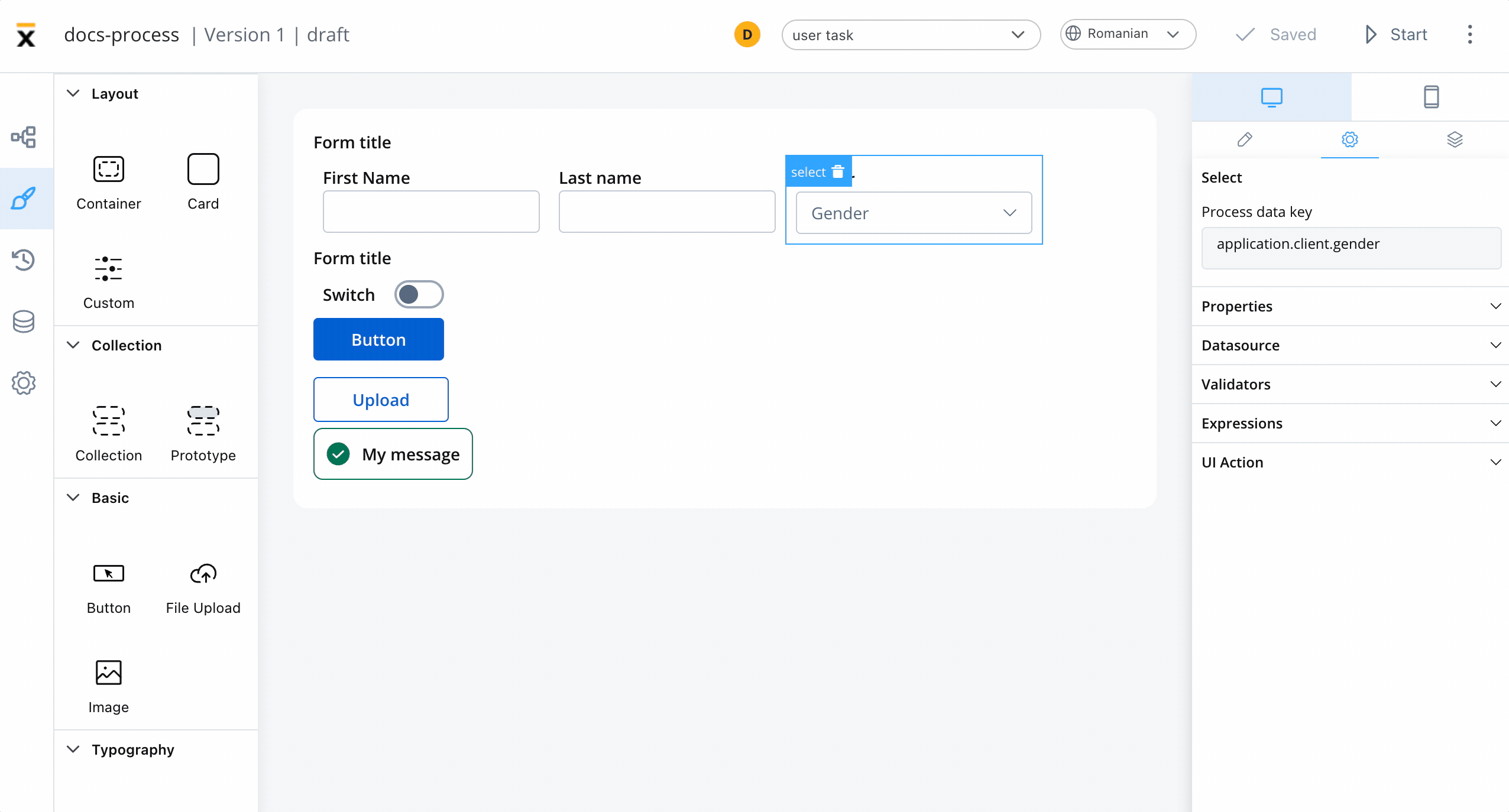Expand the Datasource section
The image size is (1509, 812).
[1351, 345]
